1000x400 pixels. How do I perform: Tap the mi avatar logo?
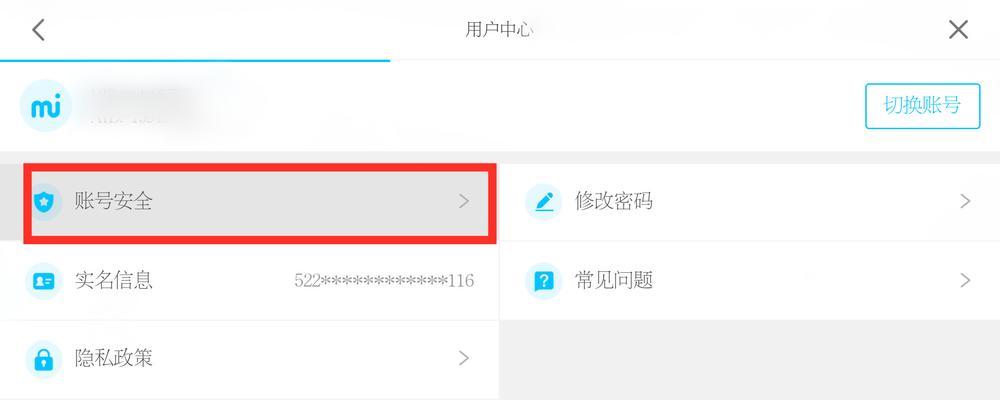[45, 106]
